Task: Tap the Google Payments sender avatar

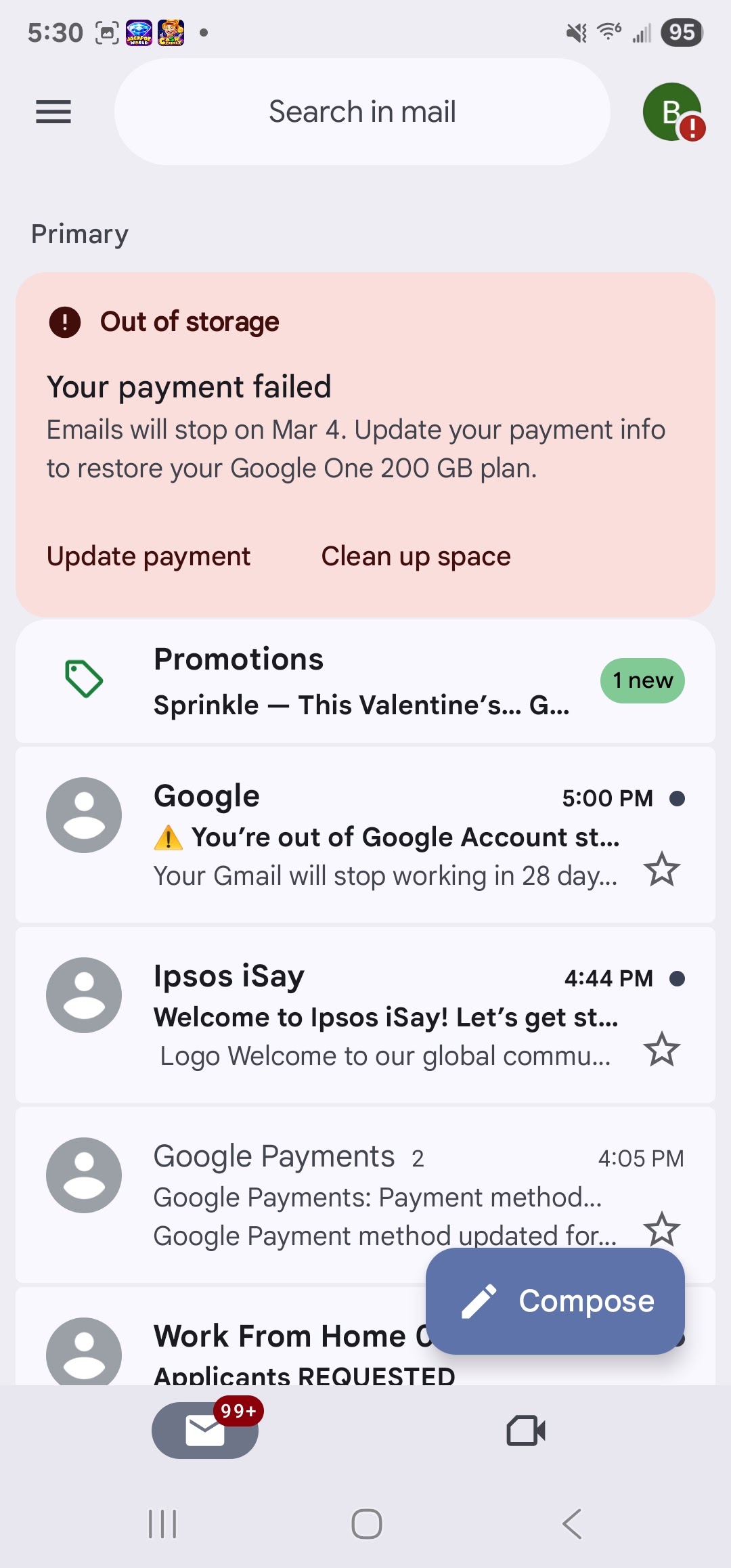Action: pos(84,1175)
